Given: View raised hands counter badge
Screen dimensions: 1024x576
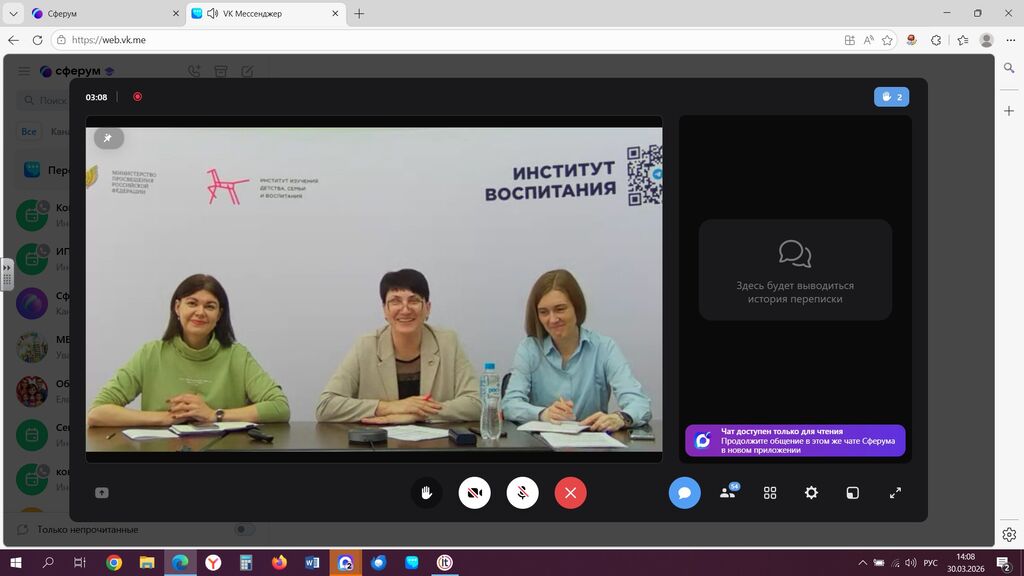Looking at the screenshot, I should (891, 97).
